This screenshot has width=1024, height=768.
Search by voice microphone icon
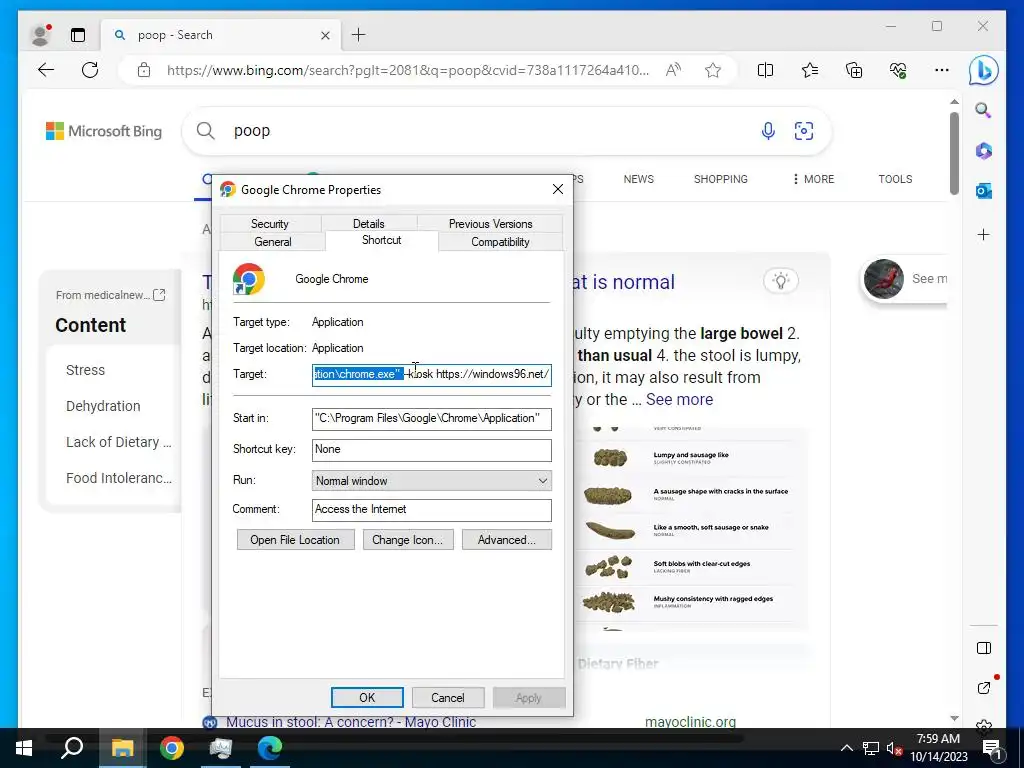(x=768, y=131)
